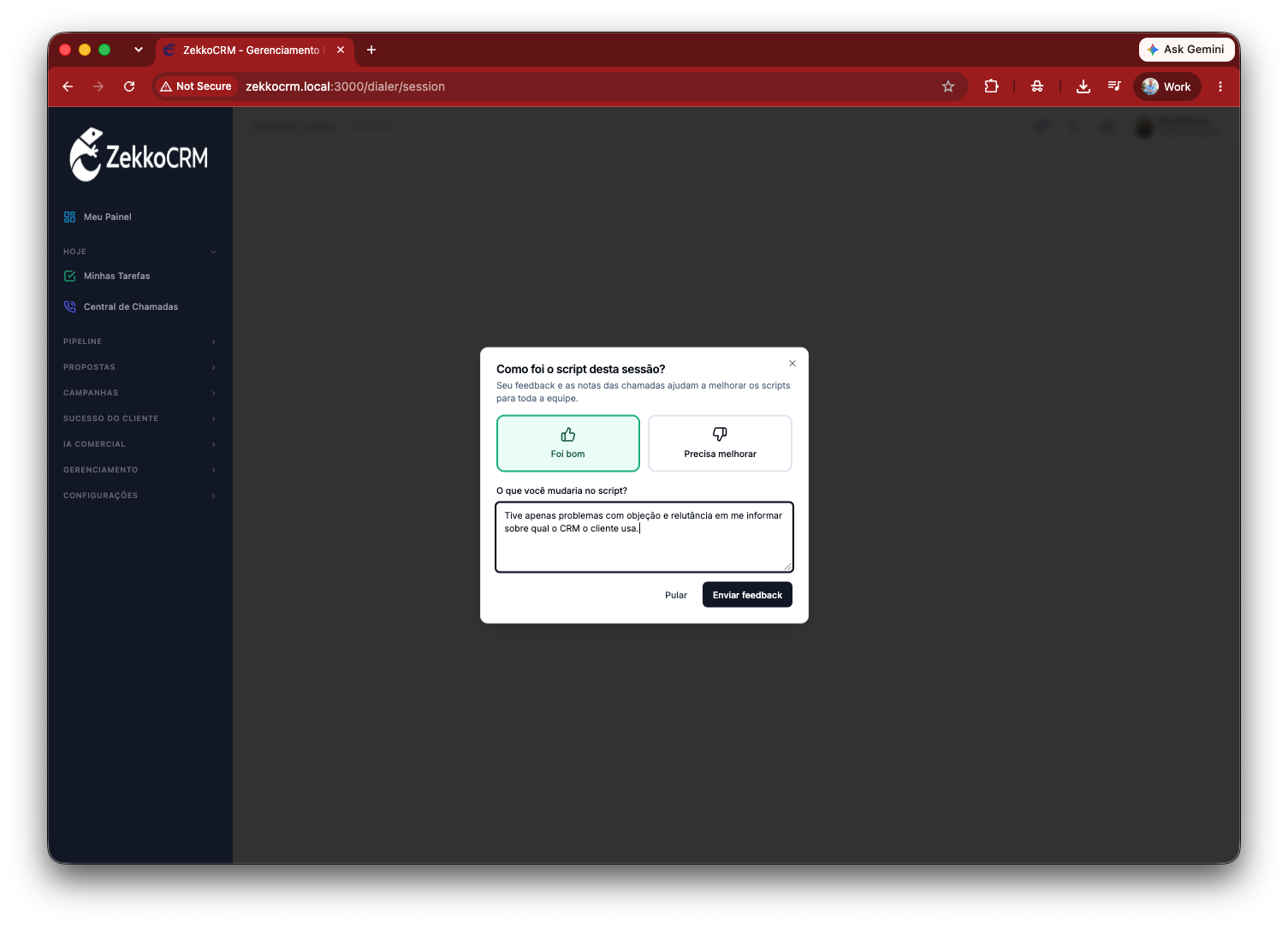Viewport: 1288px width, 927px height.
Task: Close the ZekkoCRM tab
Action: (341, 50)
